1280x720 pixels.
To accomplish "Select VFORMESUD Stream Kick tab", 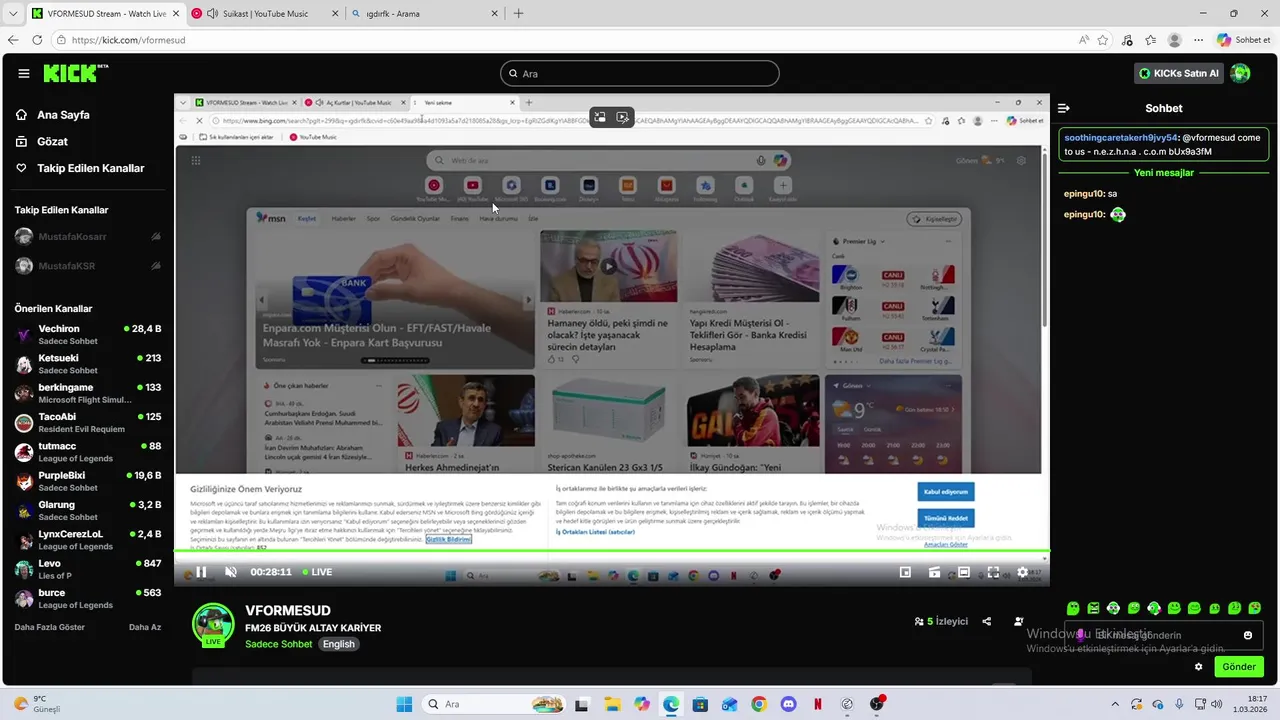I will pyautogui.click(x=105, y=14).
